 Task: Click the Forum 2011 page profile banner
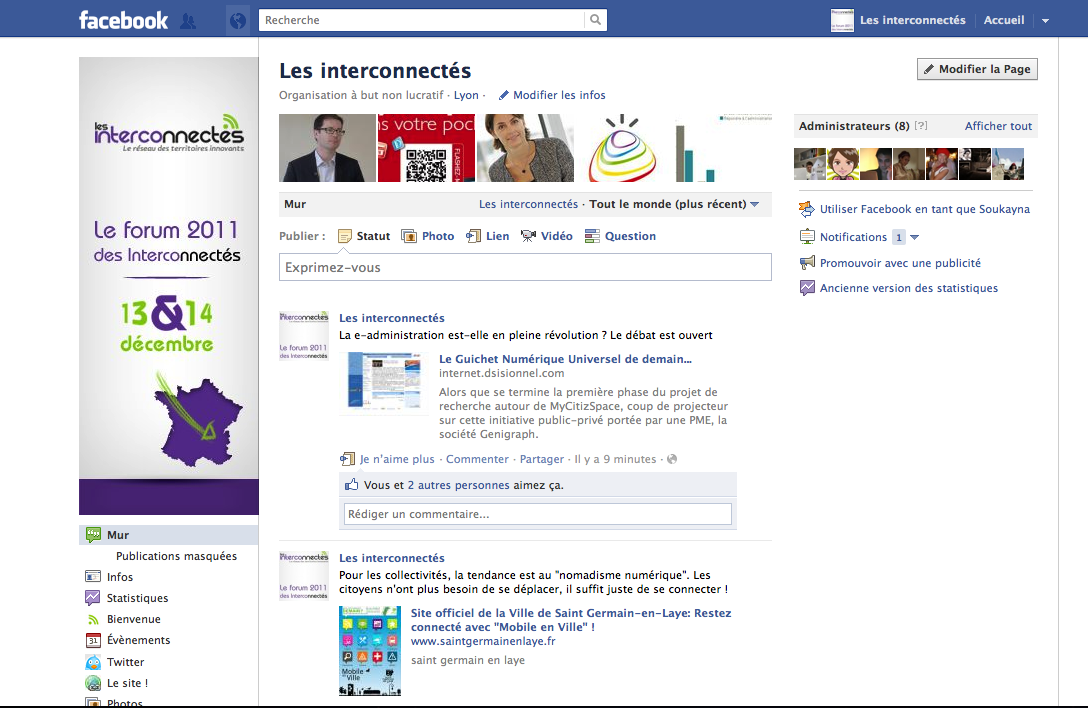[169, 286]
